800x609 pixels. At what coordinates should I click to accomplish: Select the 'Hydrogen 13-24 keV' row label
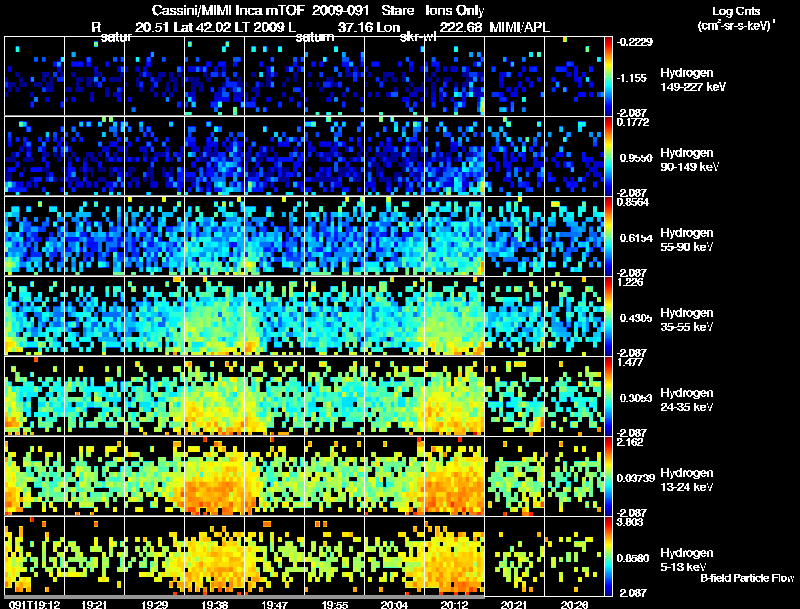click(x=687, y=480)
